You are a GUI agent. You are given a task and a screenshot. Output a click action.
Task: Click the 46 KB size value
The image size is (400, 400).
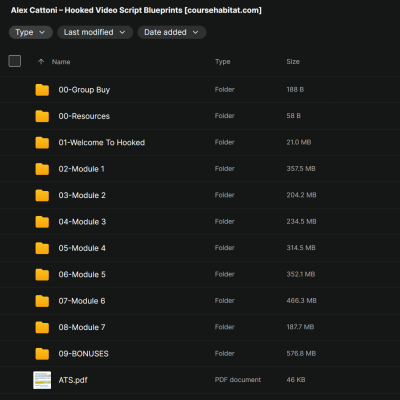point(296,380)
